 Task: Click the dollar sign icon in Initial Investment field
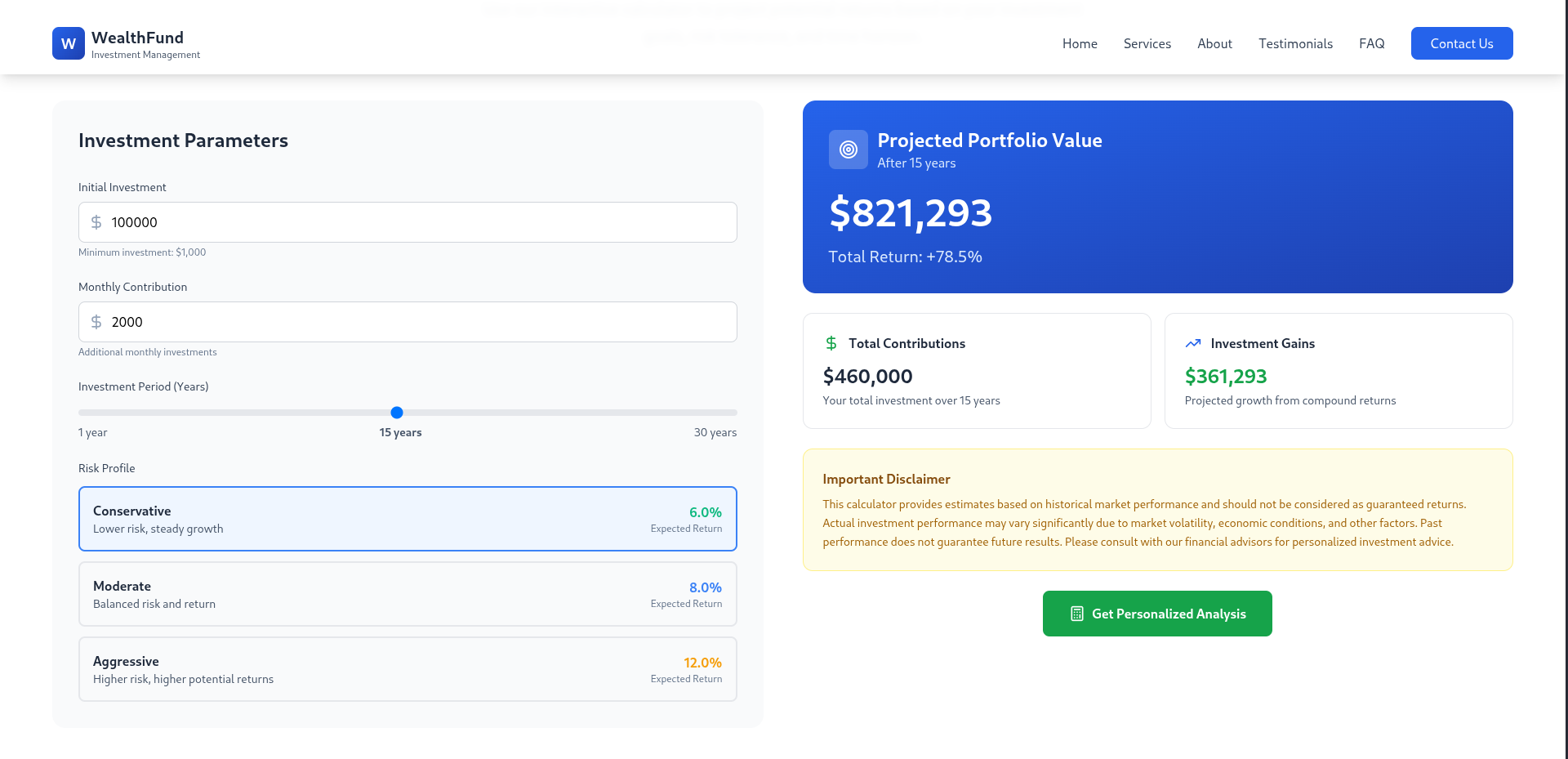(96, 222)
